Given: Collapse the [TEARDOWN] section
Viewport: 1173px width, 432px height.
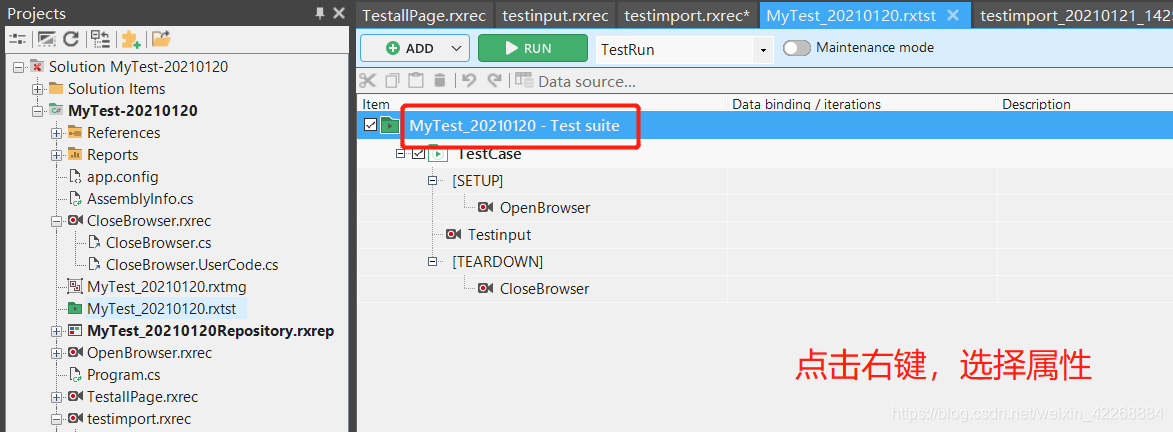Looking at the screenshot, I should (432, 261).
